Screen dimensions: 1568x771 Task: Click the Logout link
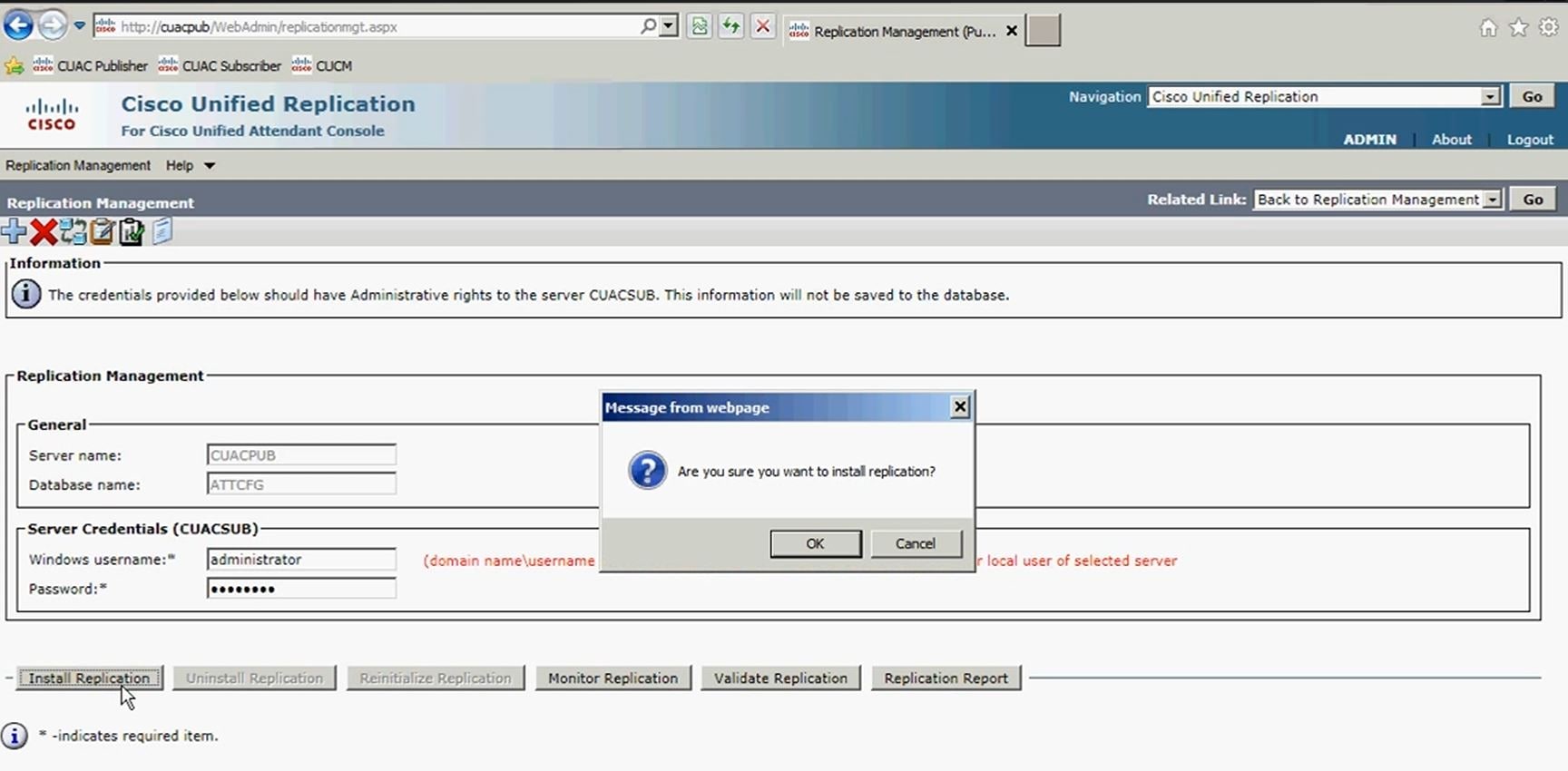click(1530, 140)
